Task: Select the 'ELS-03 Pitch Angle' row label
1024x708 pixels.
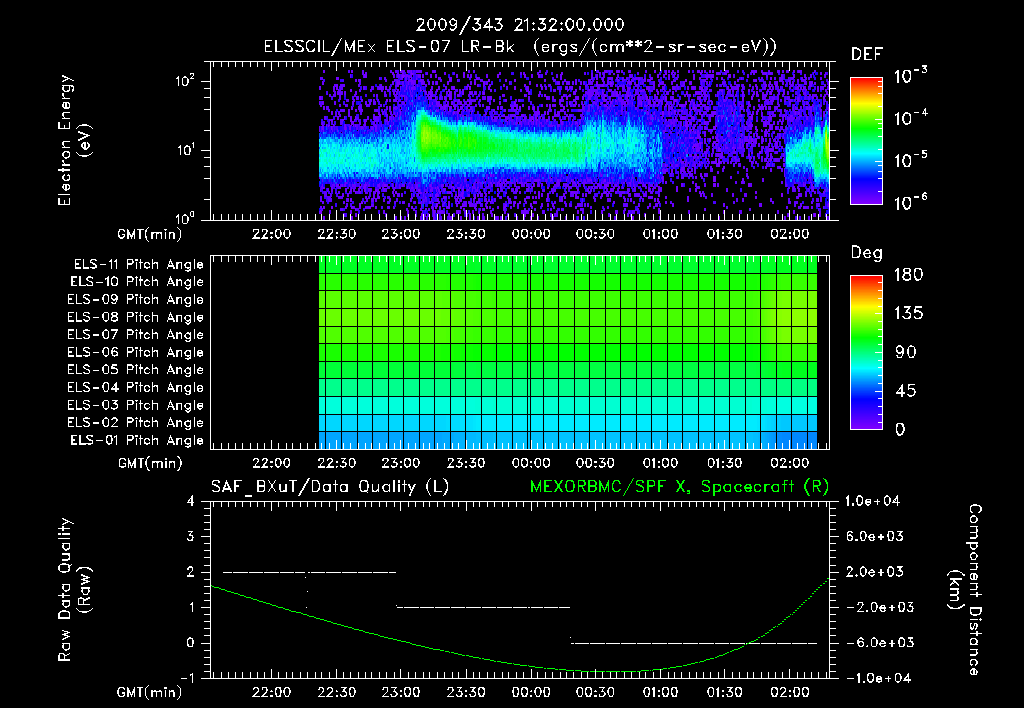Action: click(x=136, y=406)
